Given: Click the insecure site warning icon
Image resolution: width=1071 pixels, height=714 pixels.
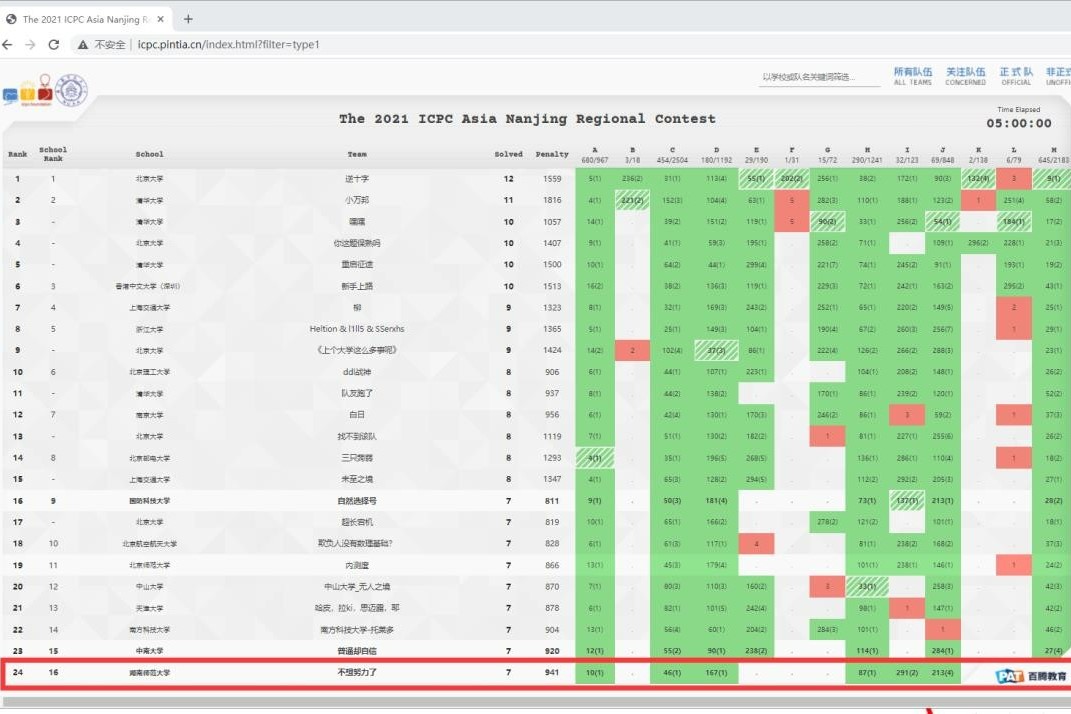Looking at the screenshot, I should click(84, 45).
